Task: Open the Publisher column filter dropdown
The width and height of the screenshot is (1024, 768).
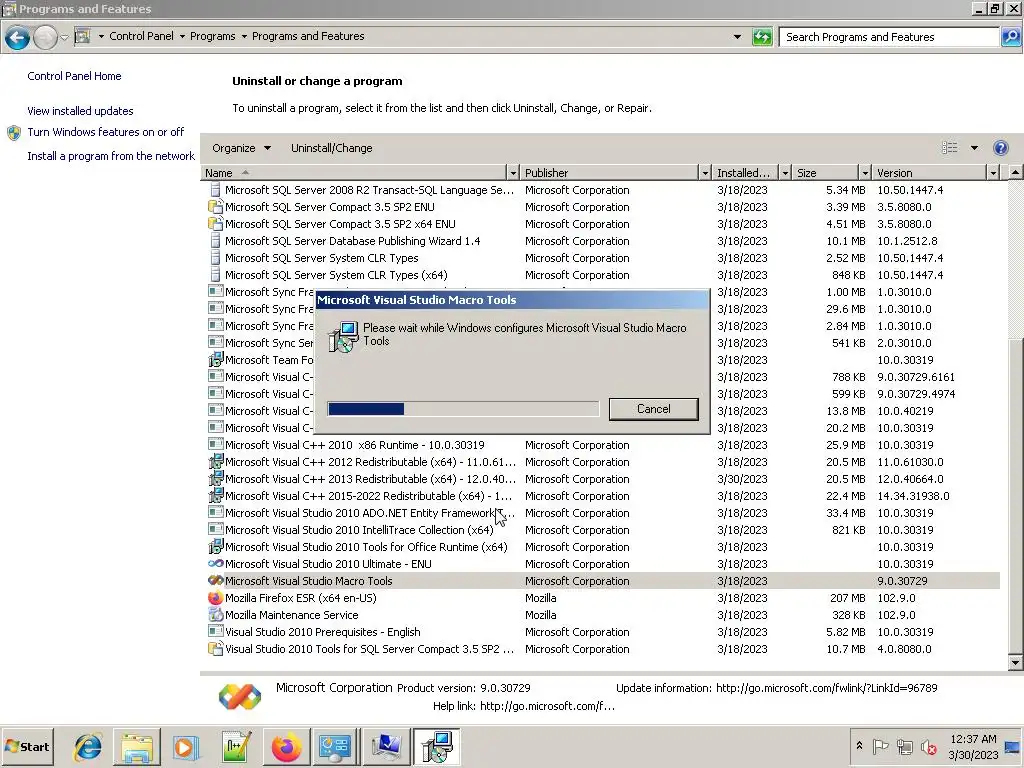Action: point(705,173)
